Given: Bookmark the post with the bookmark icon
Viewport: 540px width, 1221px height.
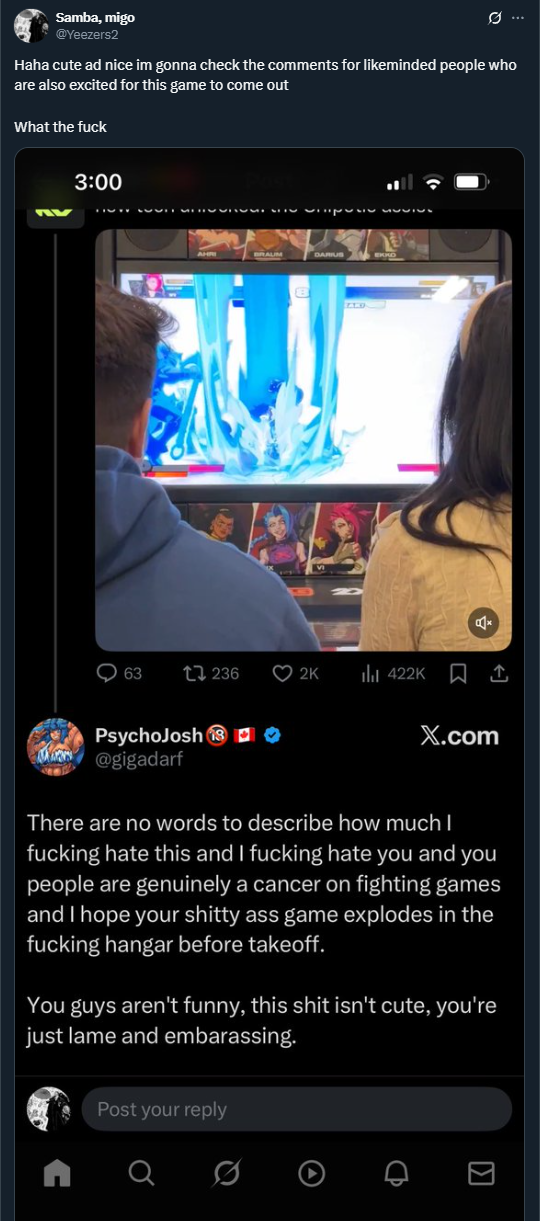Looking at the screenshot, I should coord(458,674).
